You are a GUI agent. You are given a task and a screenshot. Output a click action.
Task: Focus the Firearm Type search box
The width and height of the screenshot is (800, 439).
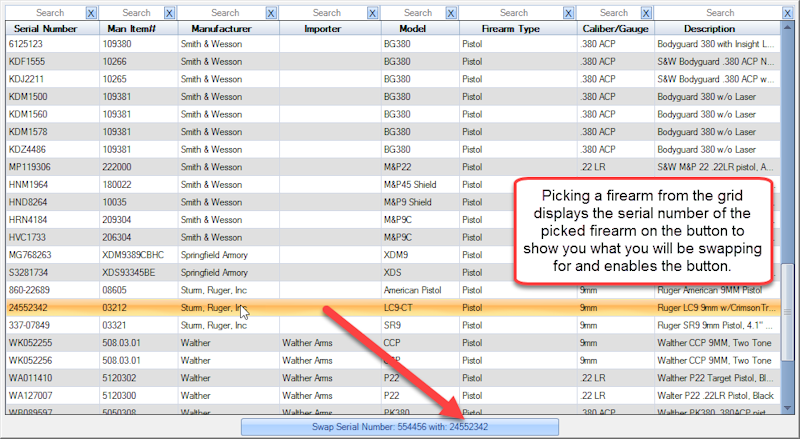[512, 13]
